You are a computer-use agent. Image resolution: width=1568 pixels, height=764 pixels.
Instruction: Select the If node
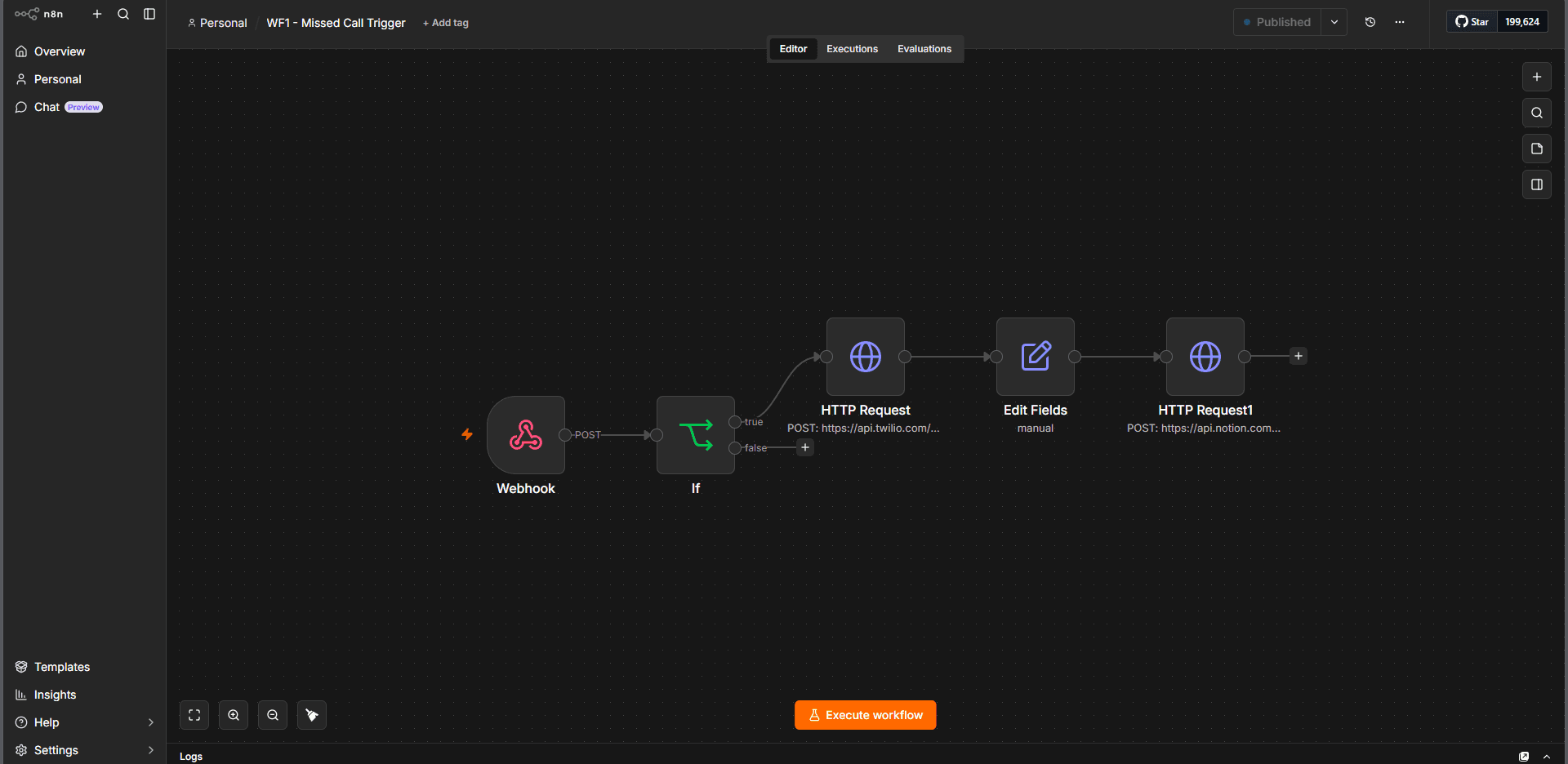(696, 435)
